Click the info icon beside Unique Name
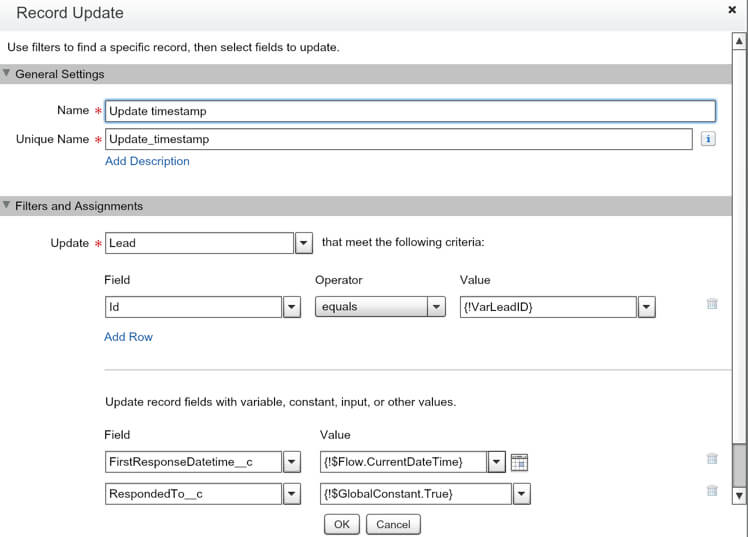 708,140
